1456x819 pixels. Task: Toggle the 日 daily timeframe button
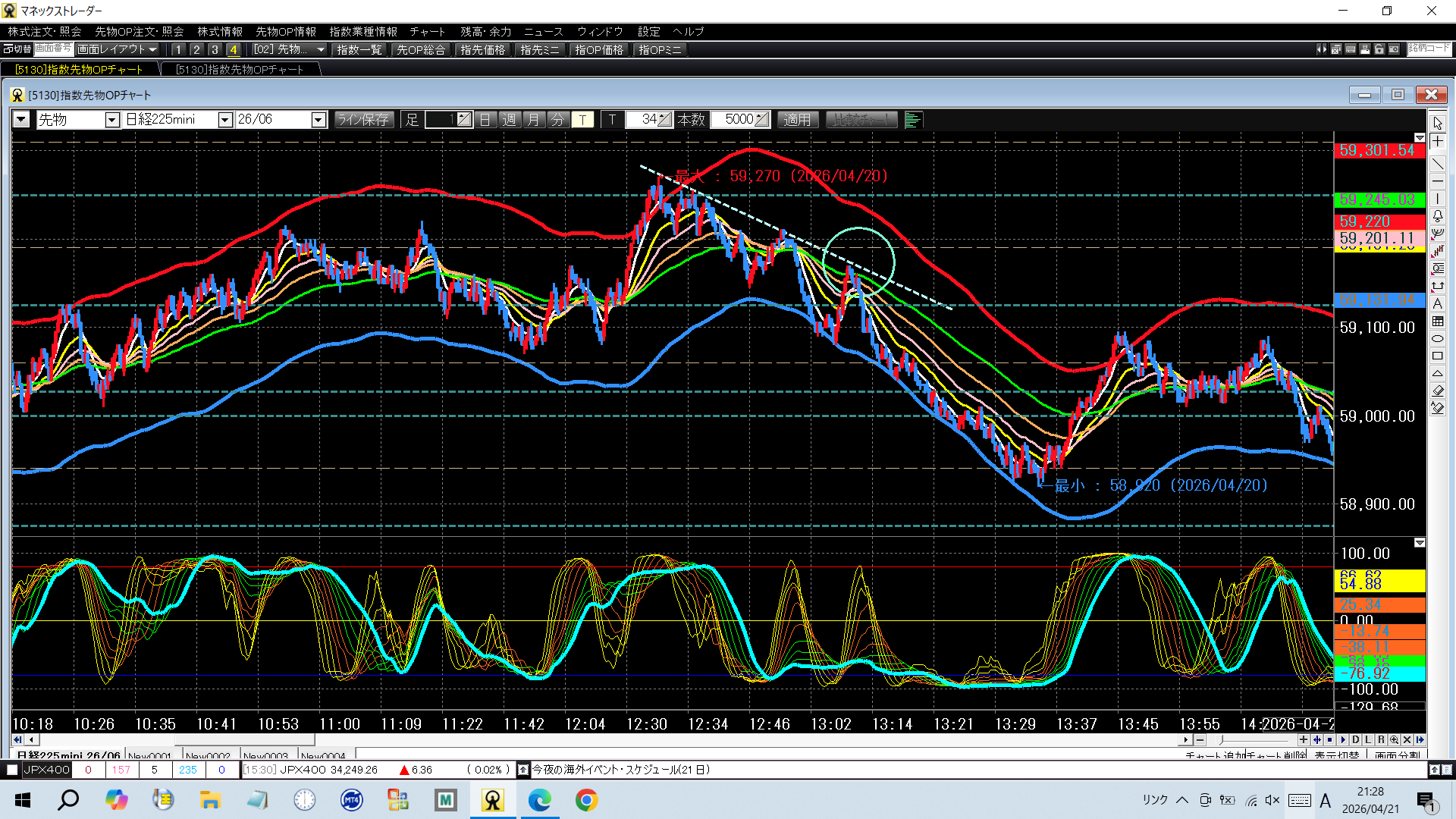485,120
